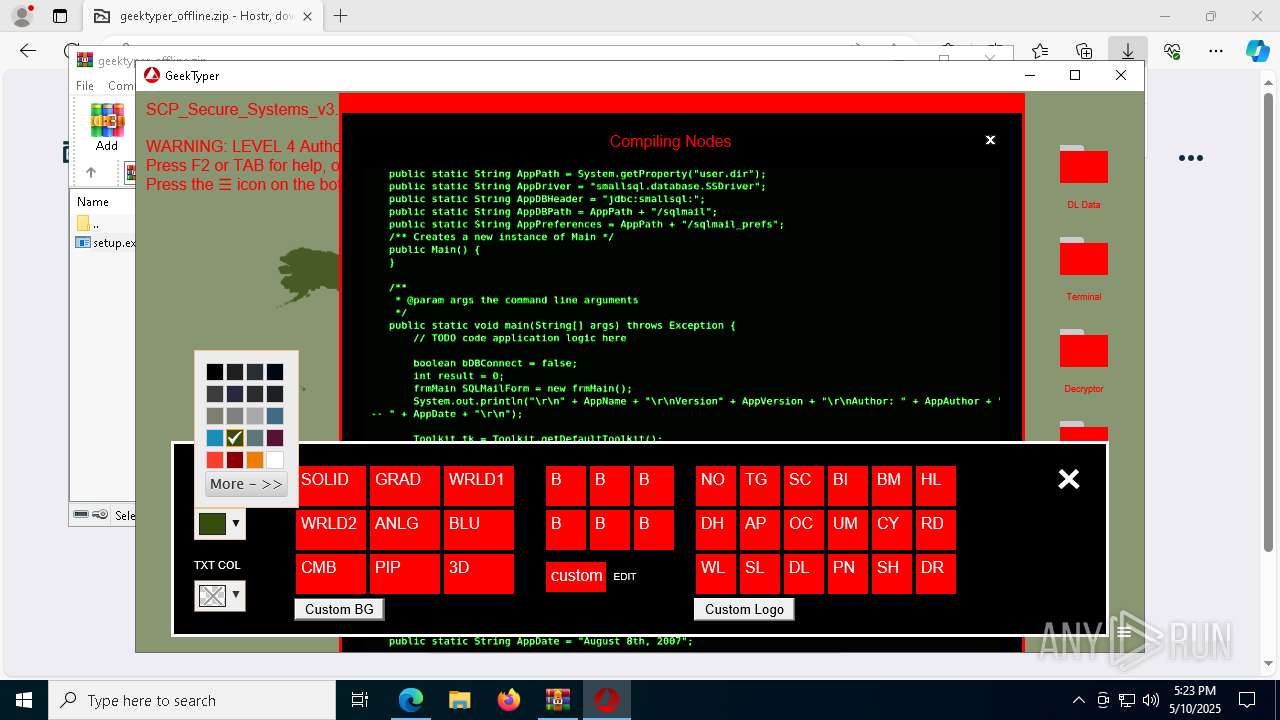Click the GeekTyper taskbar icon
This screenshot has width=1280, height=720.
tap(606, 700)
